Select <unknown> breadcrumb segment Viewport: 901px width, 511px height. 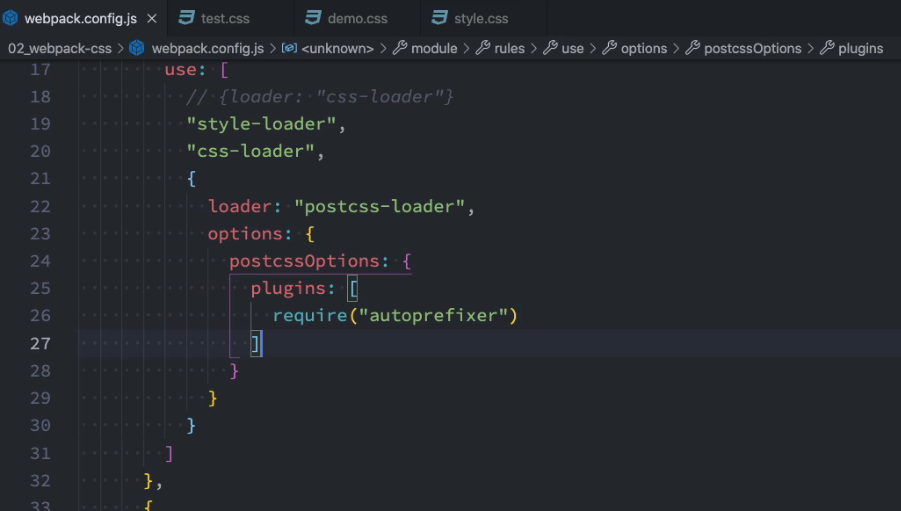337,48
